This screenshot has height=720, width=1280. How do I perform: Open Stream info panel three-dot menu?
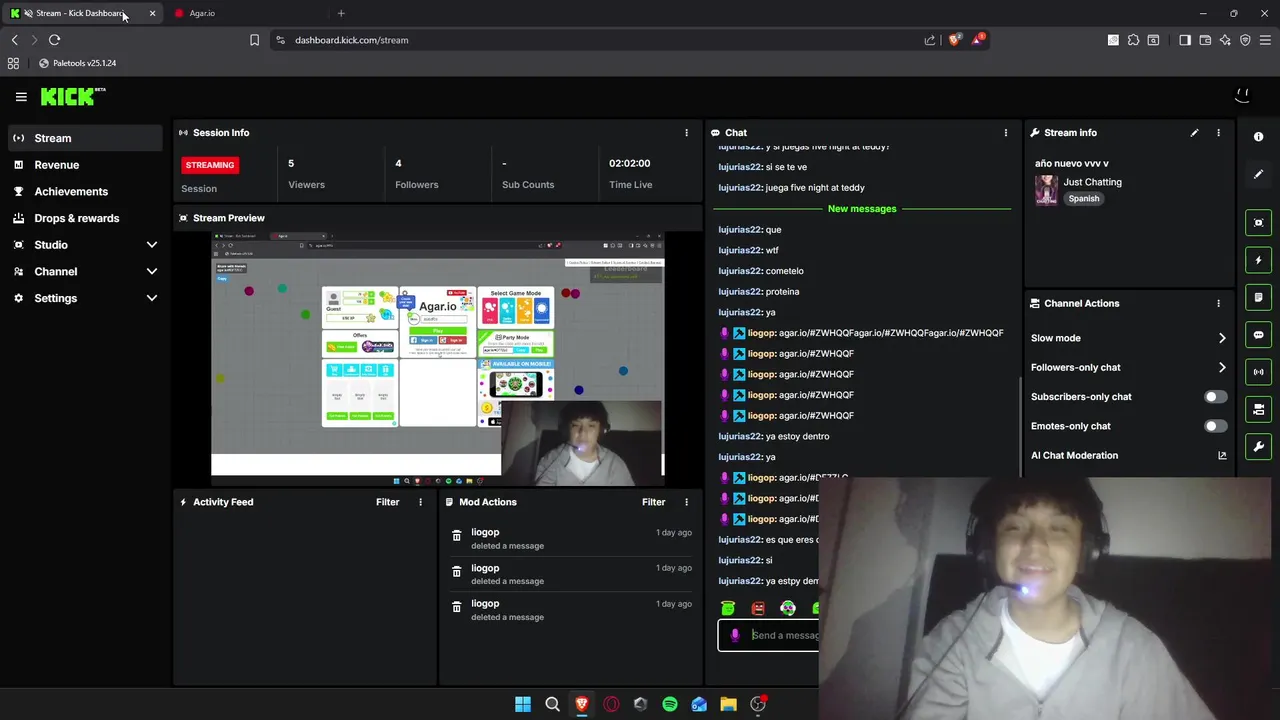click(1218, 133)
